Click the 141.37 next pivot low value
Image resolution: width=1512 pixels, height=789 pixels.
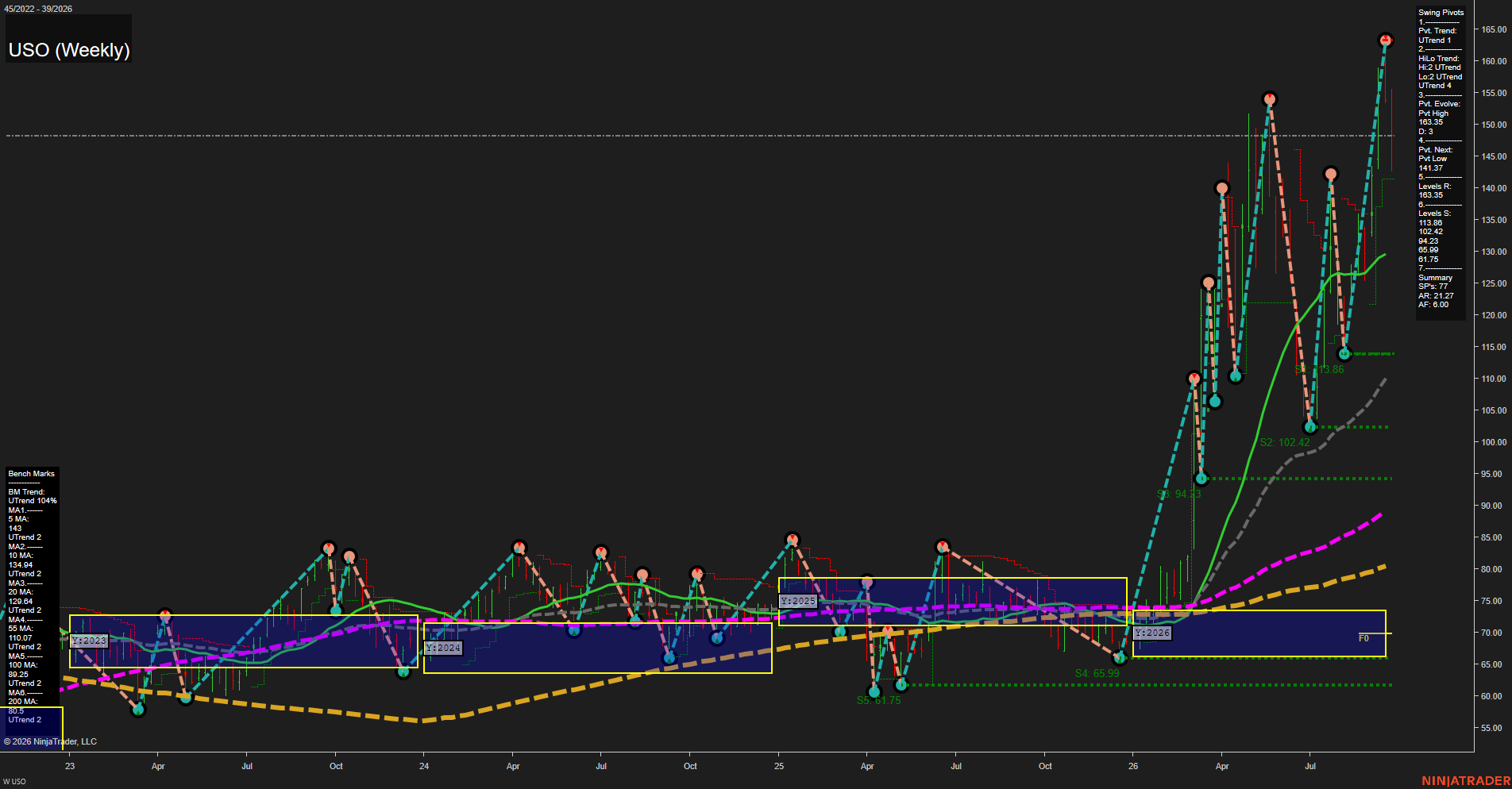coord(1430,168)
